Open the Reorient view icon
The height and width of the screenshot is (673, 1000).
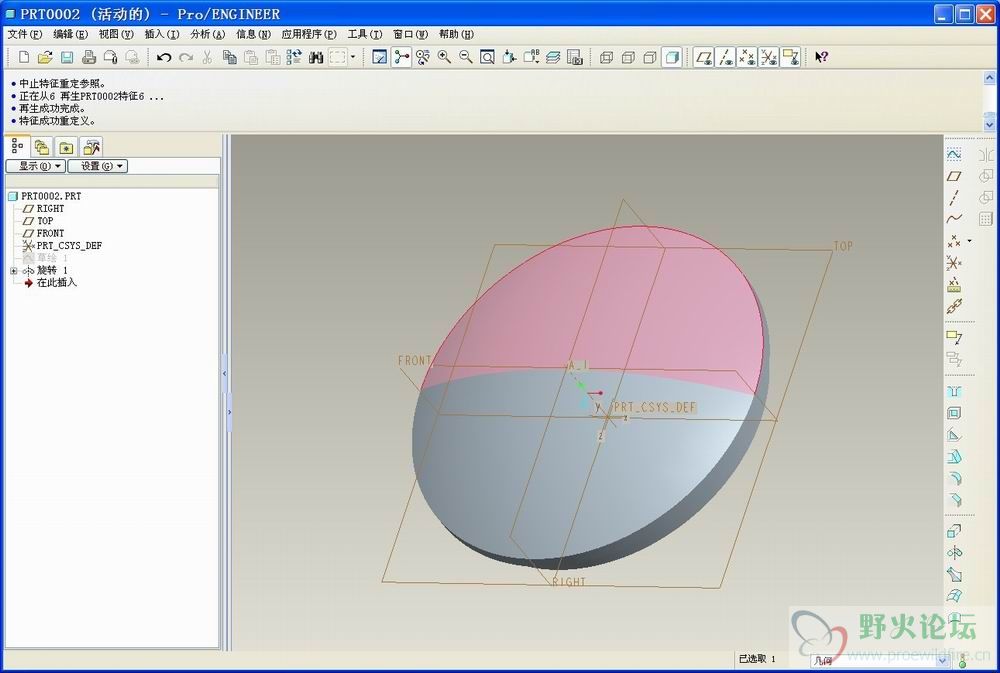(x=509, y=57)
